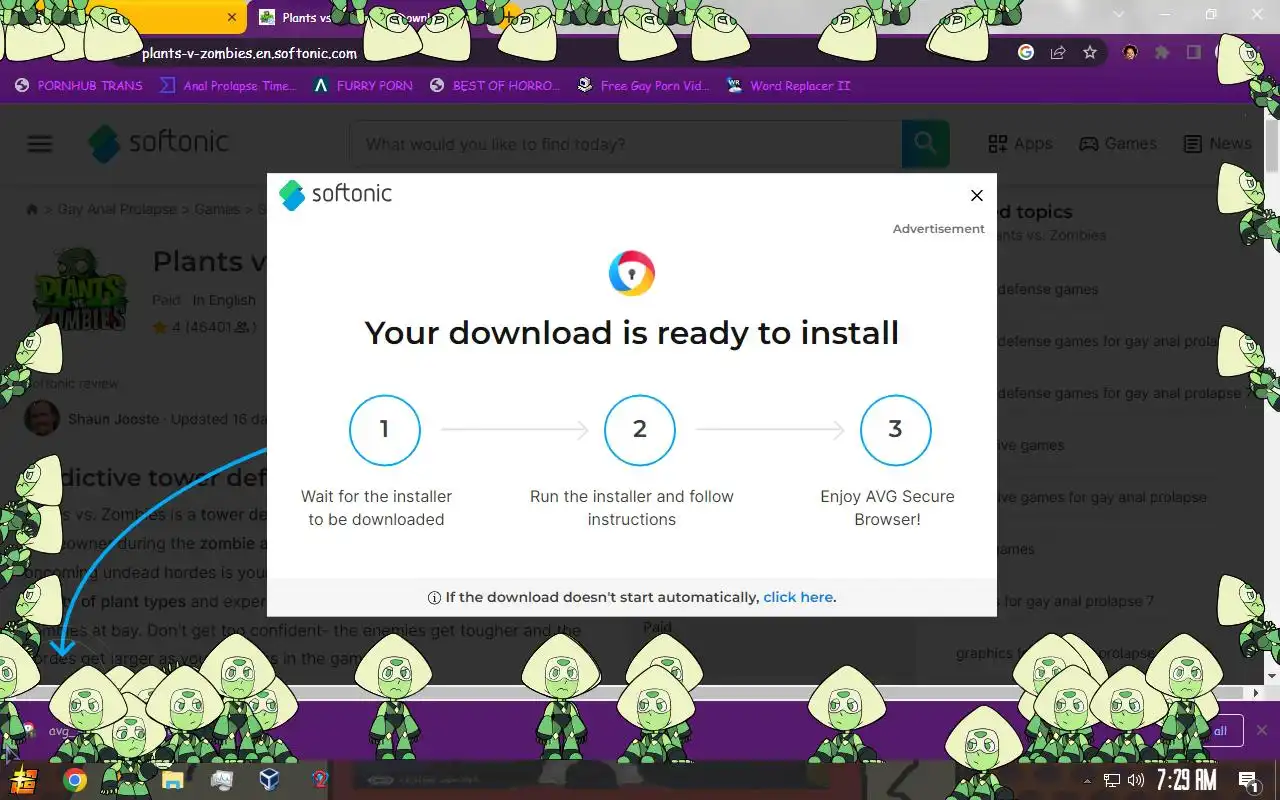Screen dimensions: 1280x800
Task: Click the URL text in the address bar
Action: tap(249, 54)
